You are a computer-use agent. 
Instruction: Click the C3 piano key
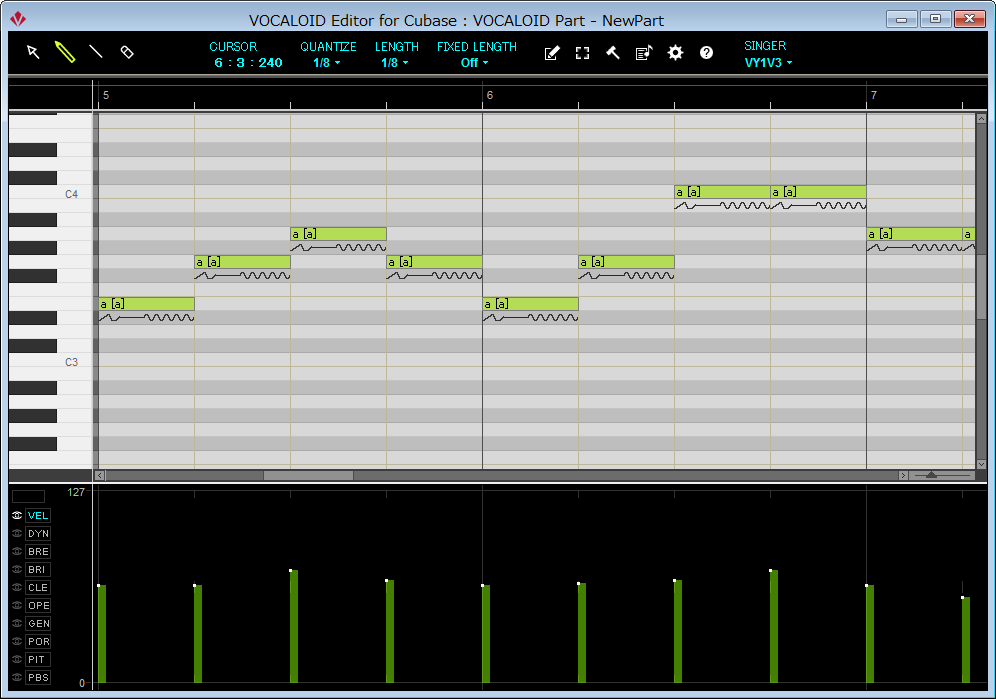[51, 362]
